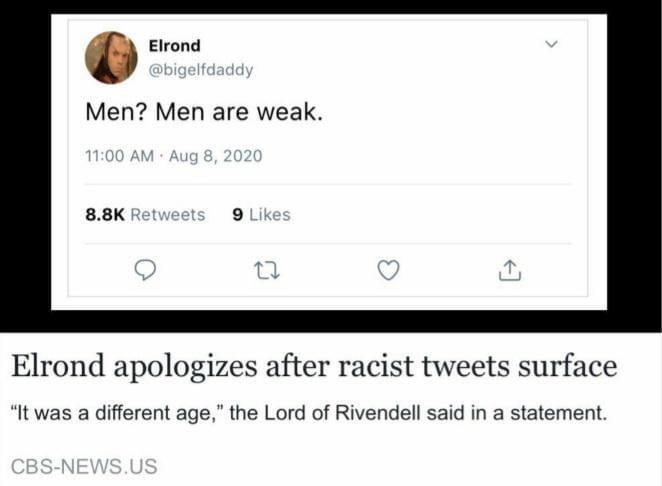View the 9 Likes list

[260, 214]
